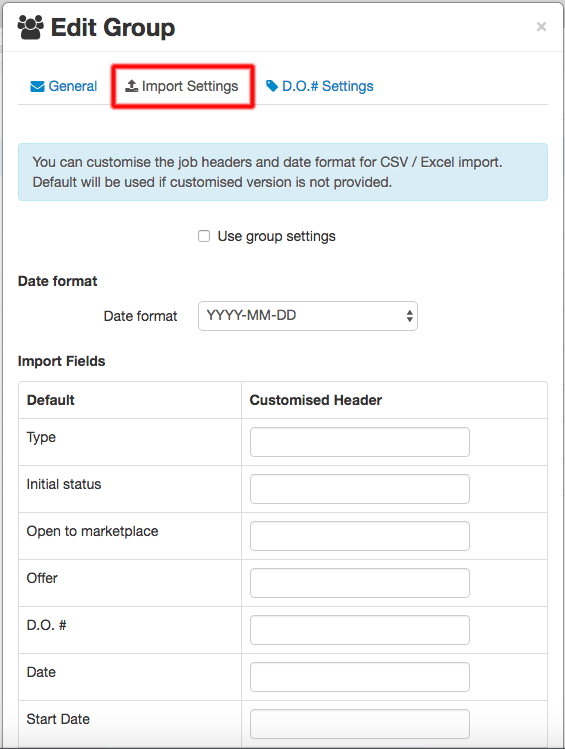Click the Use group settings label
Image resolution: width=565 pixels, height=749 pixels.
tap(277, 236)
